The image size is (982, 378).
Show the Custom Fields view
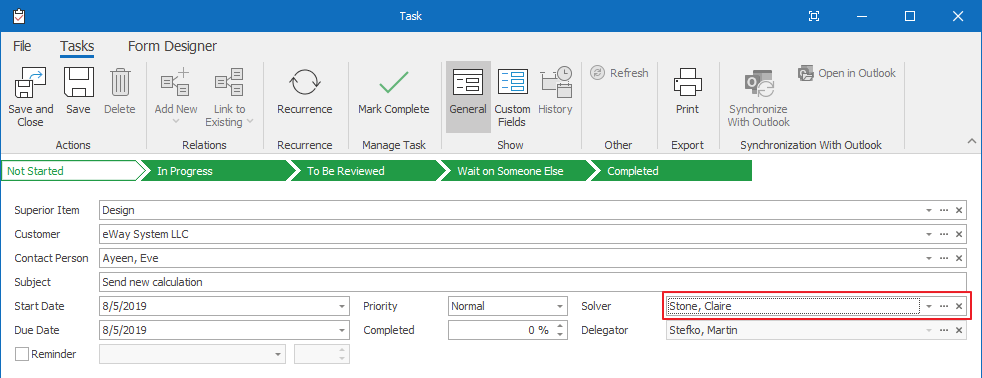click(513, 83)
